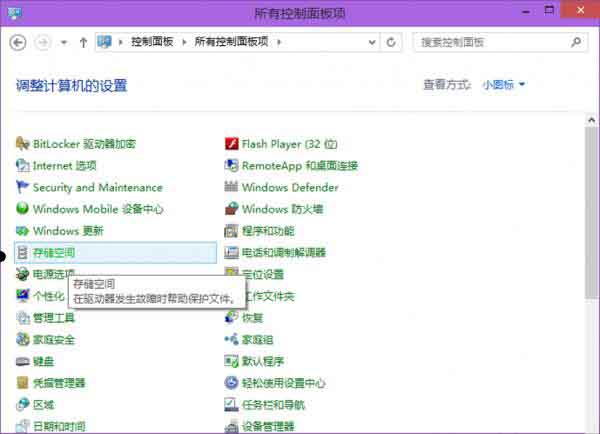Image resolution: width=600 pixels, height=434 pixels.
Task: Minimize the 所有控制面板项 window
Action: coord(526,11)
